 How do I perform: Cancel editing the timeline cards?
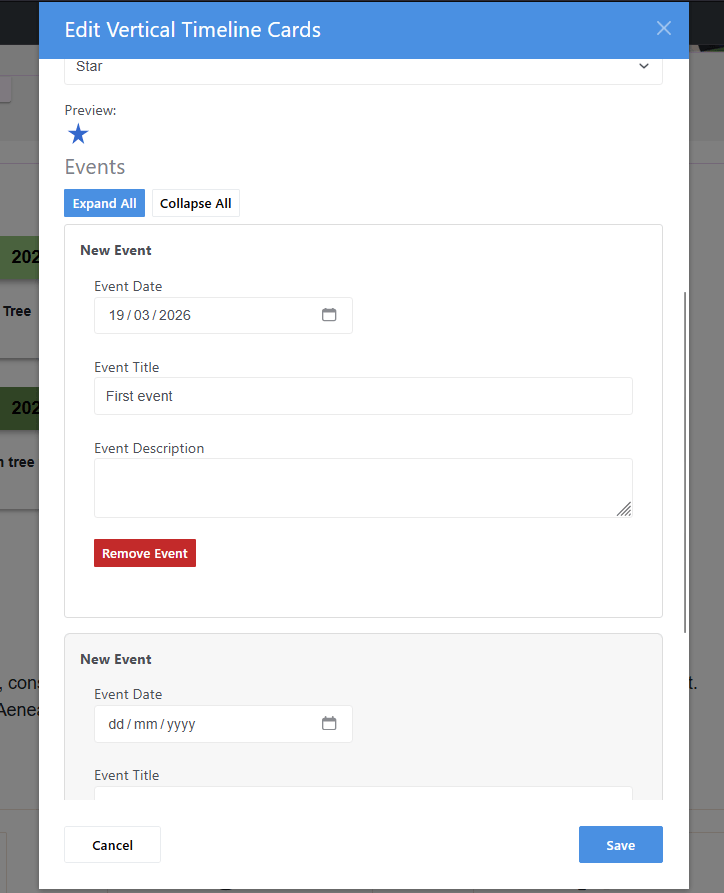coord(112,845)
